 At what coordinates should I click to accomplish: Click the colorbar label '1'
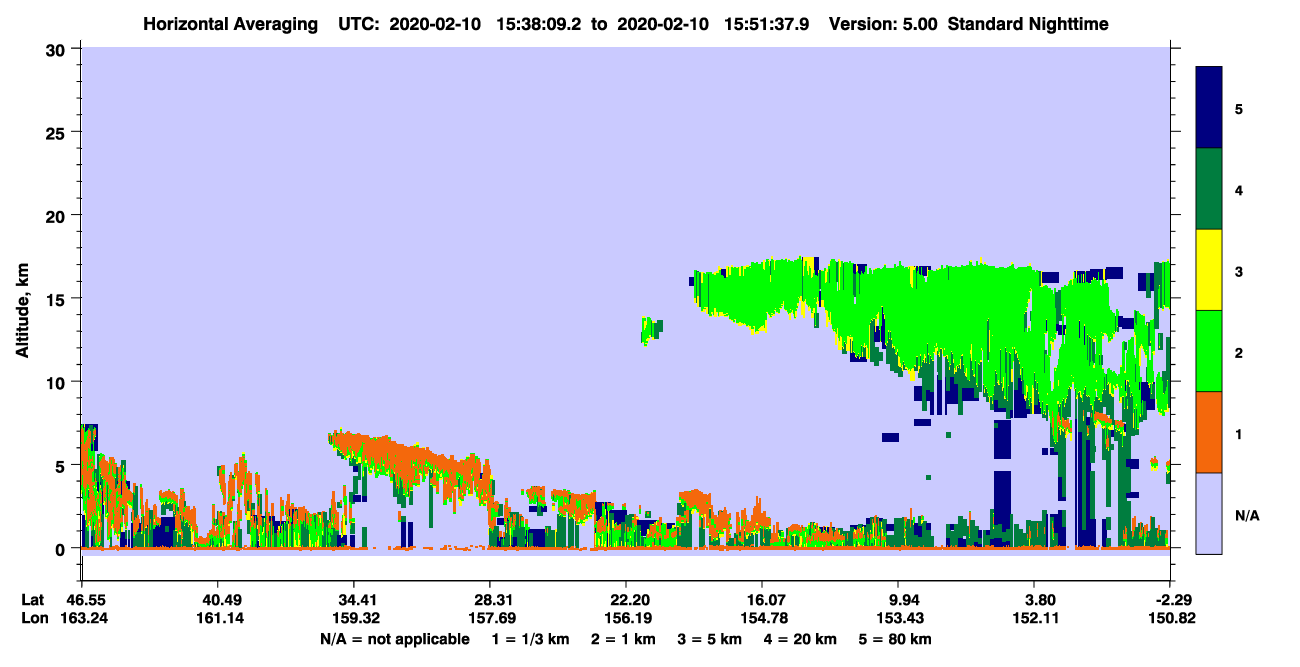(1239, 434)
